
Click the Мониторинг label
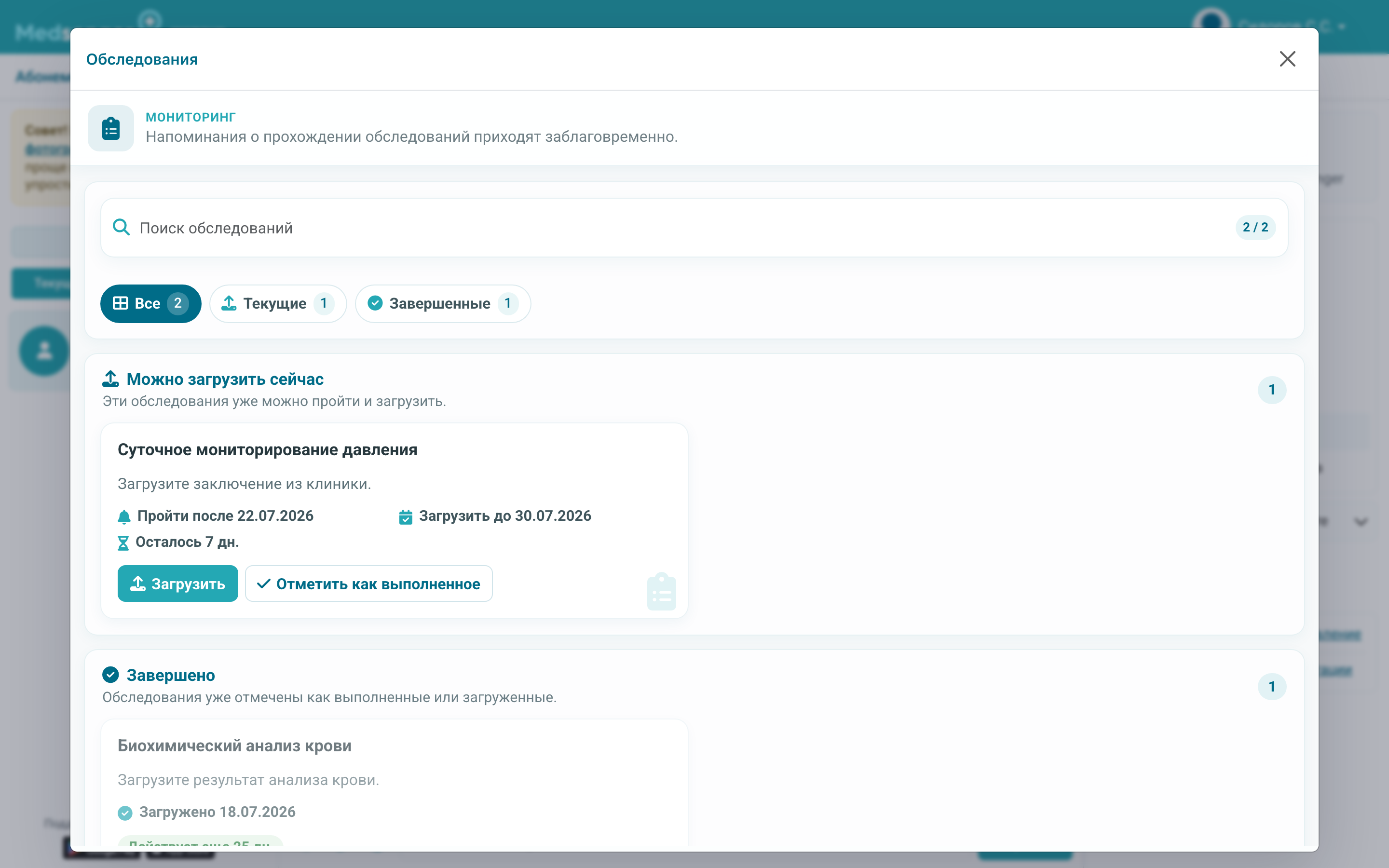pyautogui.click(x=191, y=117)
